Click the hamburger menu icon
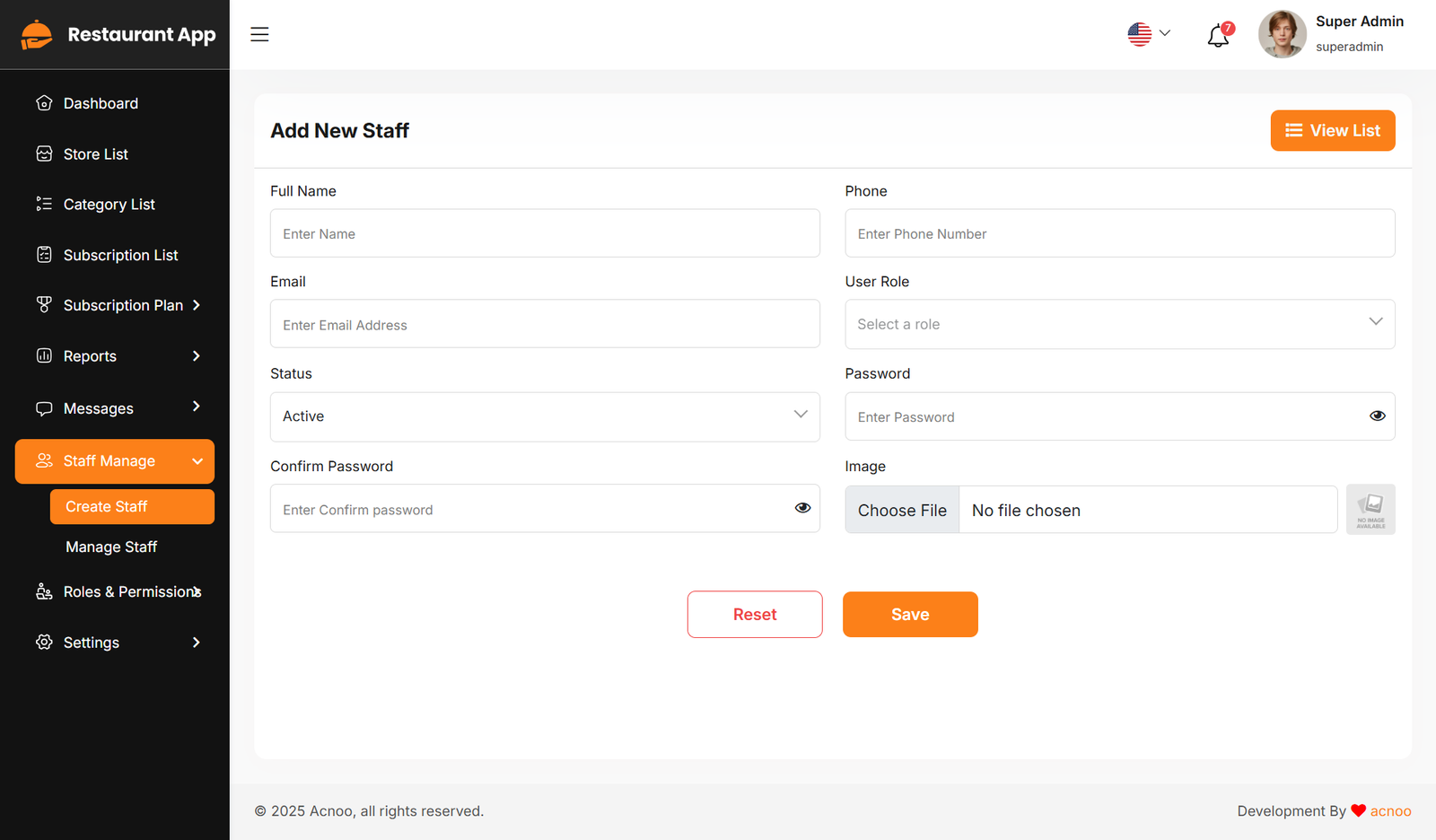The height and width of the screenshot is (840, 1436). [259, 34]
